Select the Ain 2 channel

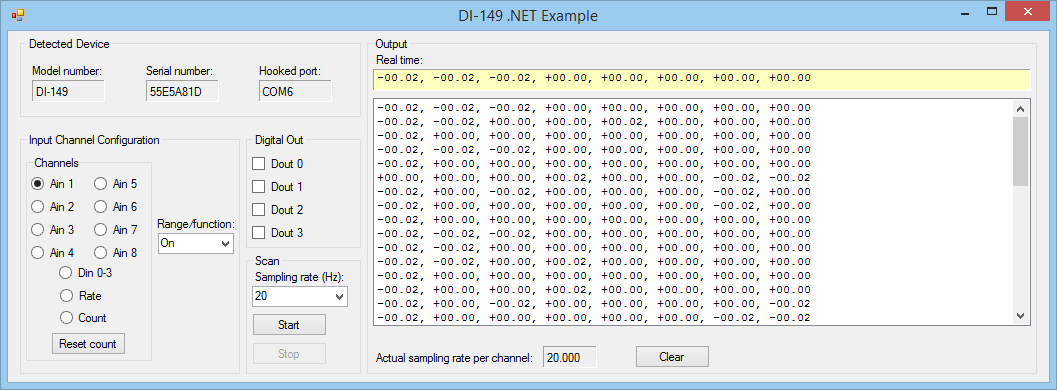53,207
